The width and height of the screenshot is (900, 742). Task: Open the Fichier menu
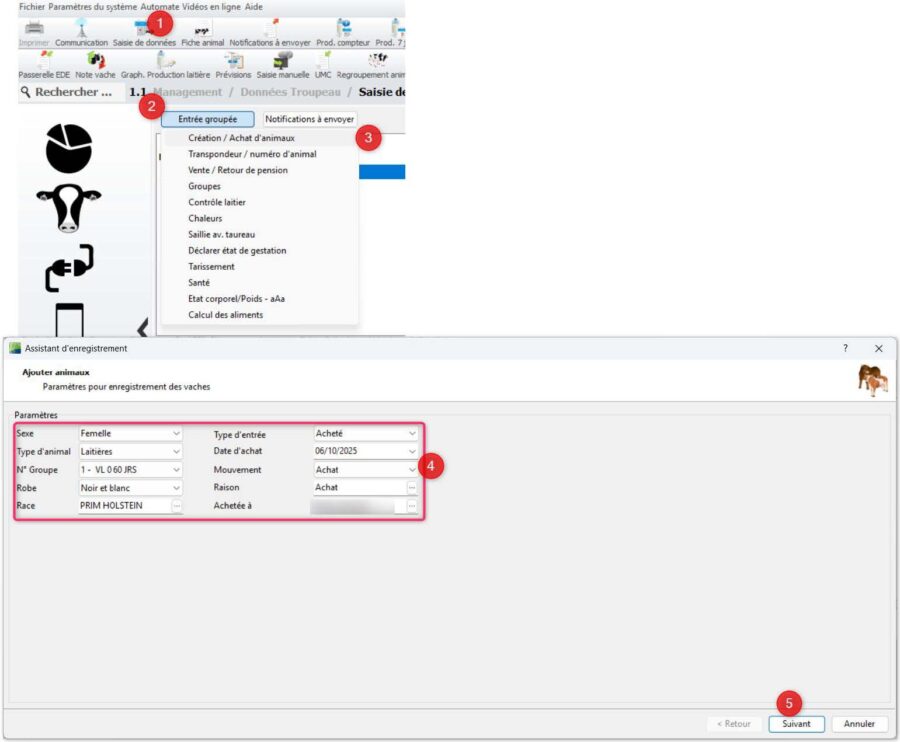tap(32, 6)
